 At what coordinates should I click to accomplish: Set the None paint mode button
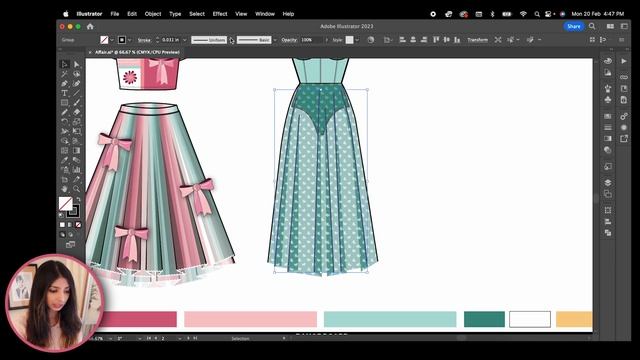tap(78, 225)
